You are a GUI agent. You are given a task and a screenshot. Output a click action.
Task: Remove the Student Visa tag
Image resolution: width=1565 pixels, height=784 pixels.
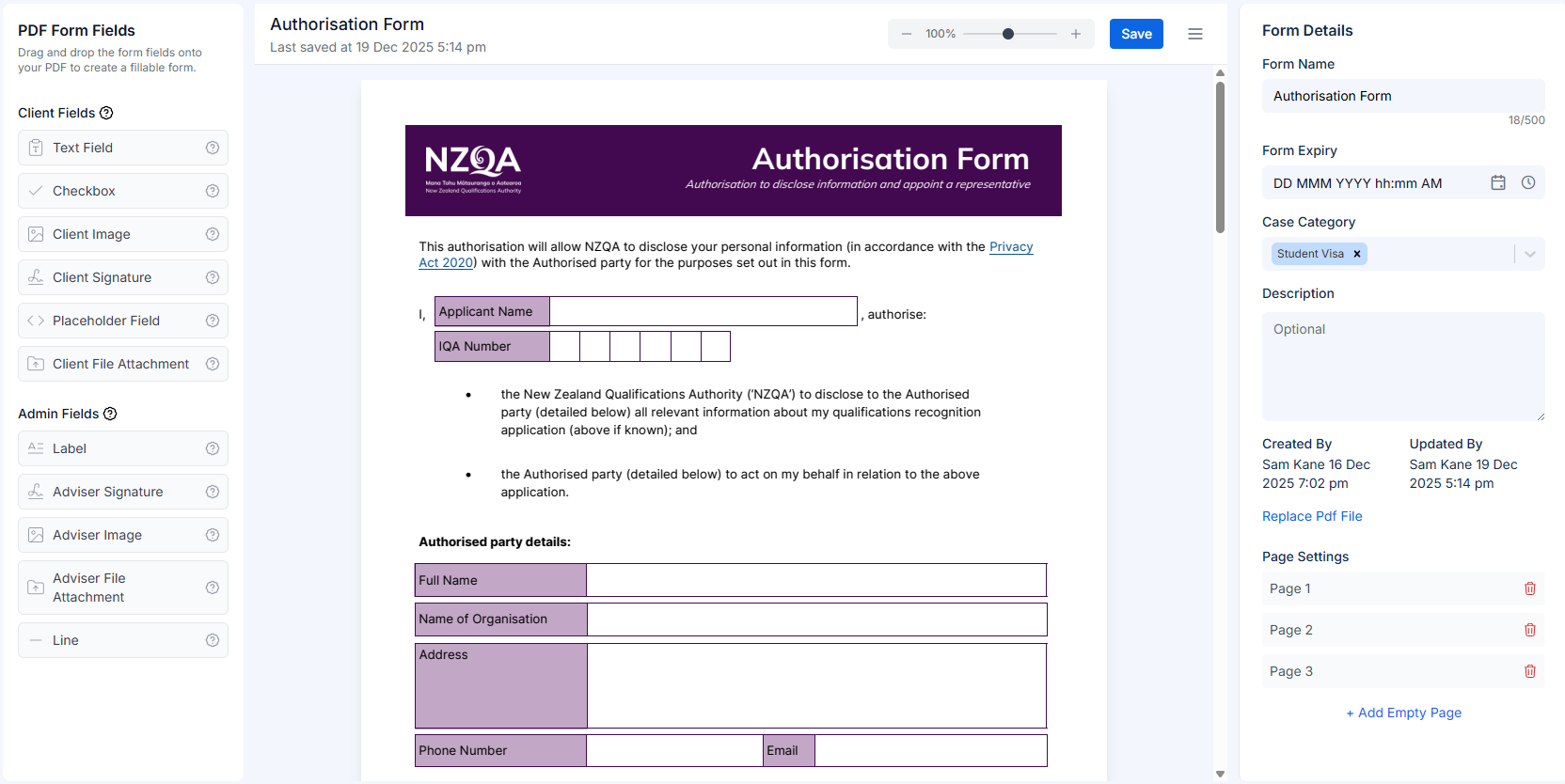point(1357,253)
